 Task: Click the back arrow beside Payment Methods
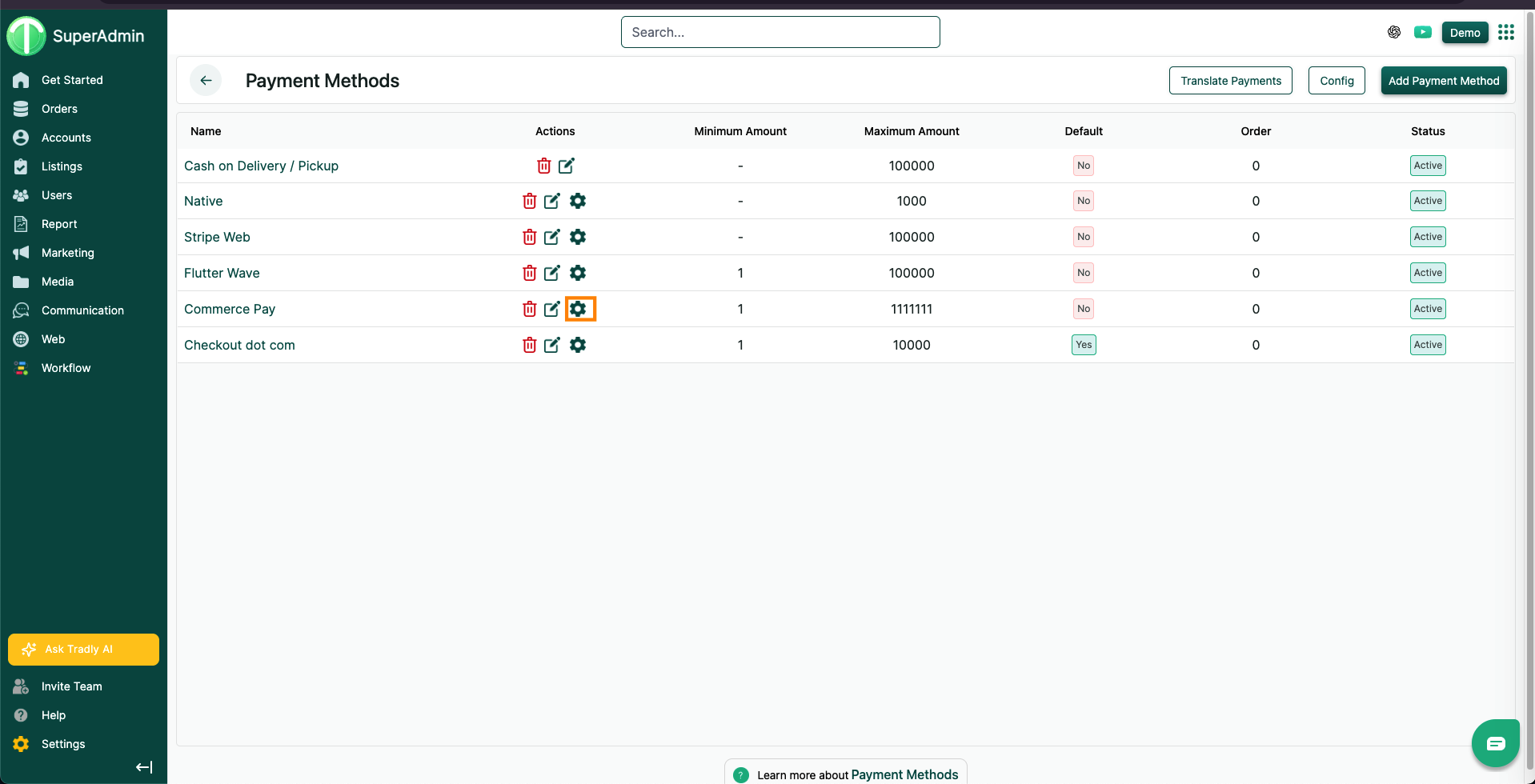(x=206, y=80)
